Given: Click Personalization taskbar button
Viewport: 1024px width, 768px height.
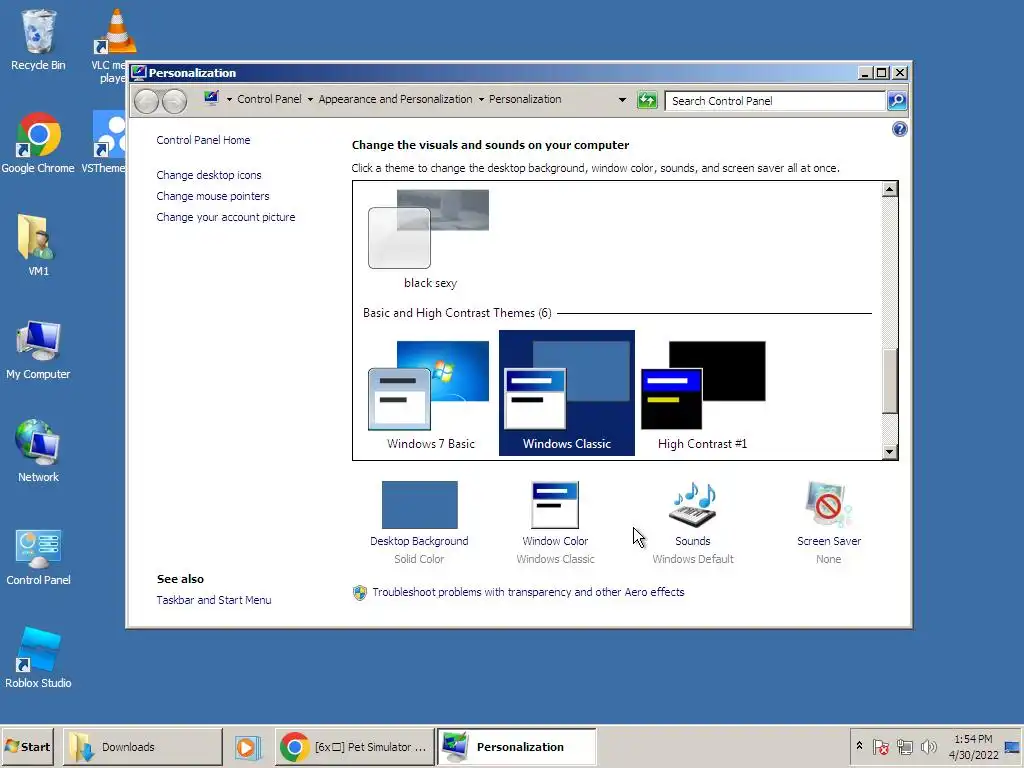Looking at the screenshot, I should click(x=516, y=747).
